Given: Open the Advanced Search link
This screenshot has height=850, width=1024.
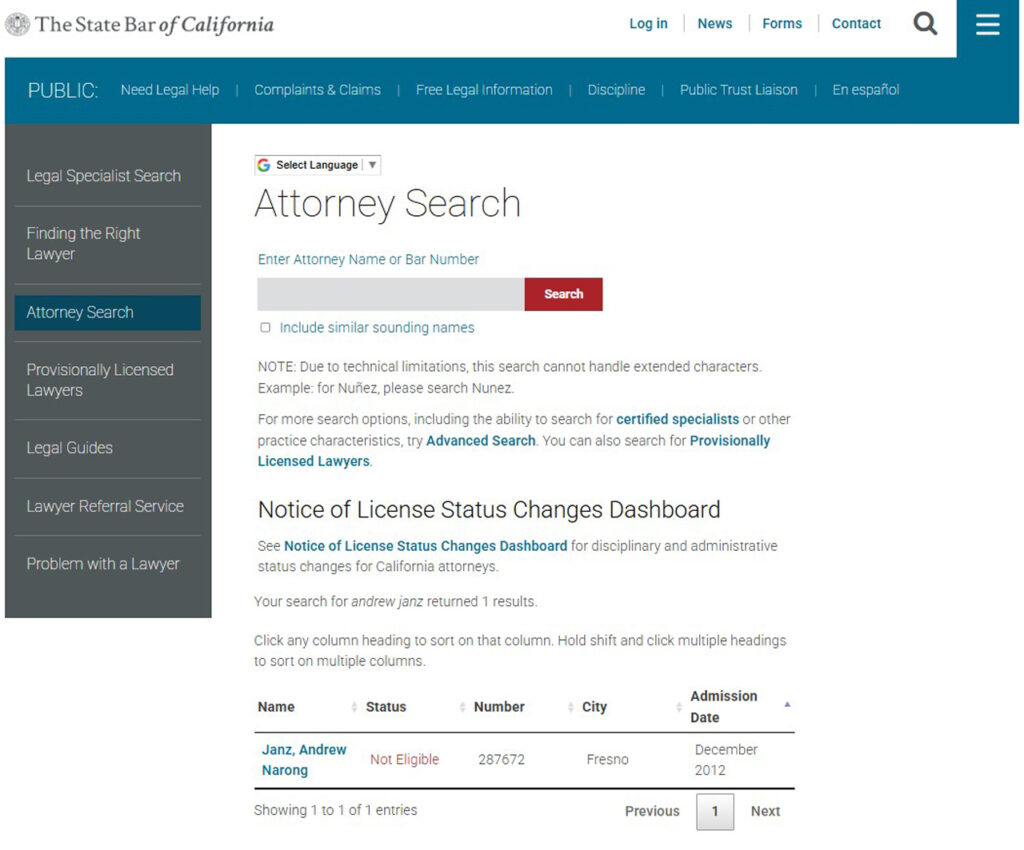Looking at the screenshot, I should [480, 440].
